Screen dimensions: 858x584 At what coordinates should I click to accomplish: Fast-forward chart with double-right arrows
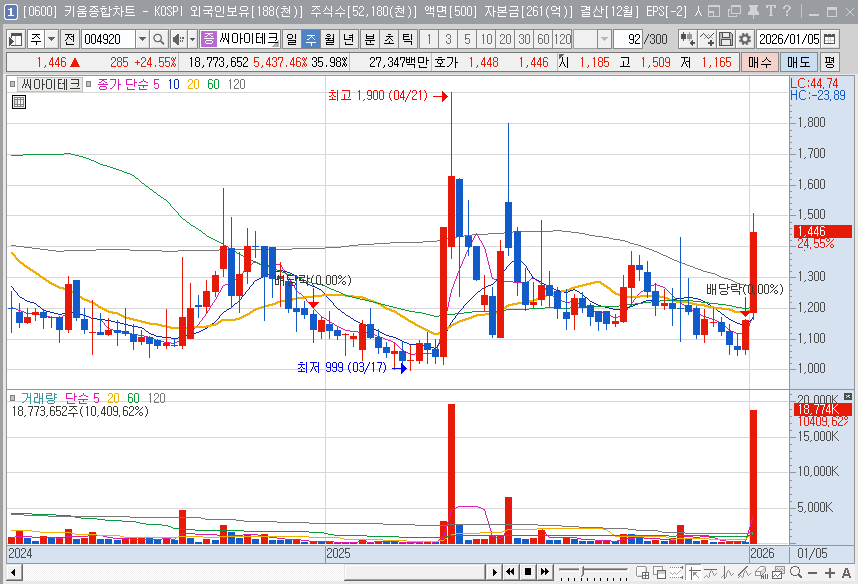(x=544, y=572)
